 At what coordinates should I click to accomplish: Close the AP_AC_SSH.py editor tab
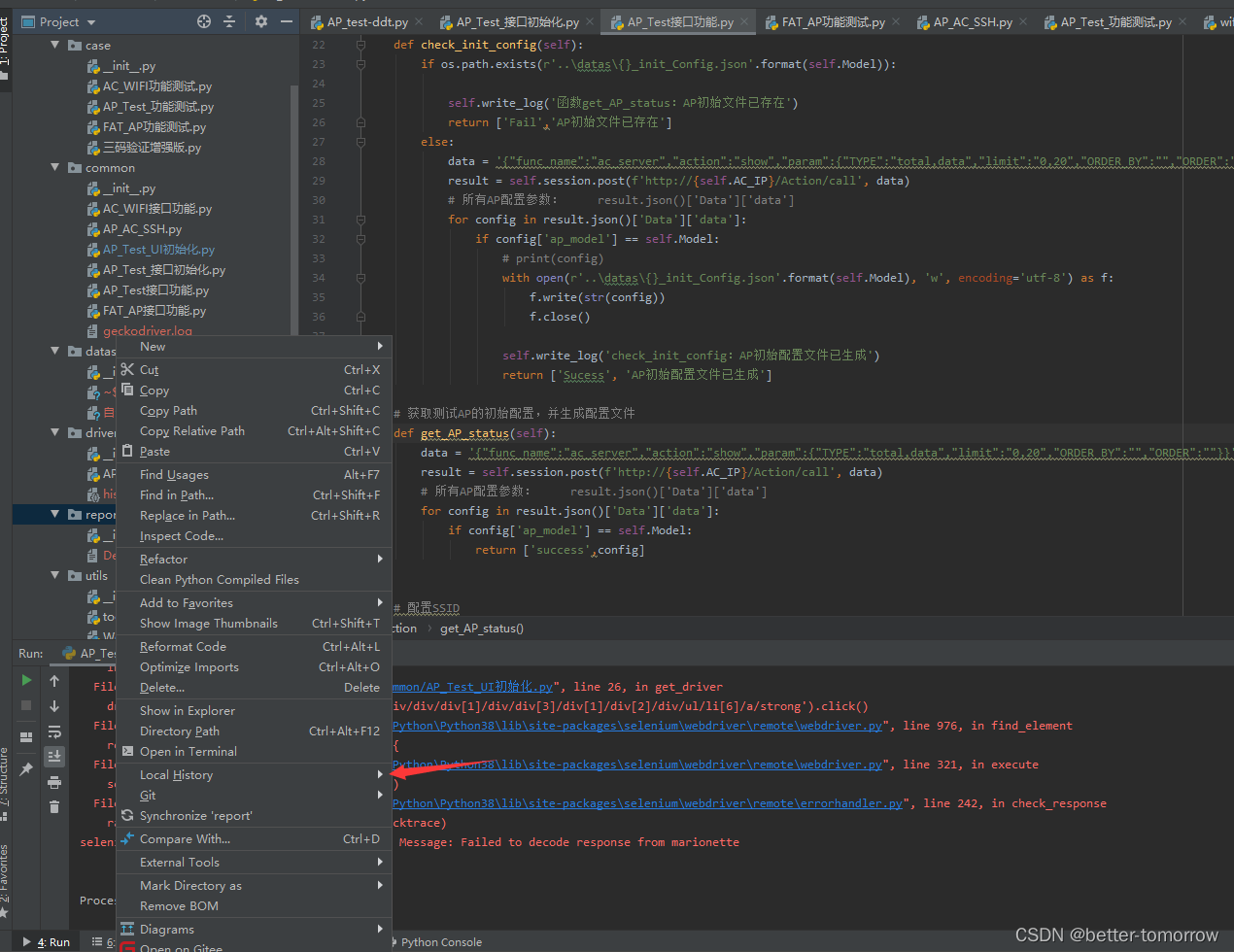(x=1023, y=21)
